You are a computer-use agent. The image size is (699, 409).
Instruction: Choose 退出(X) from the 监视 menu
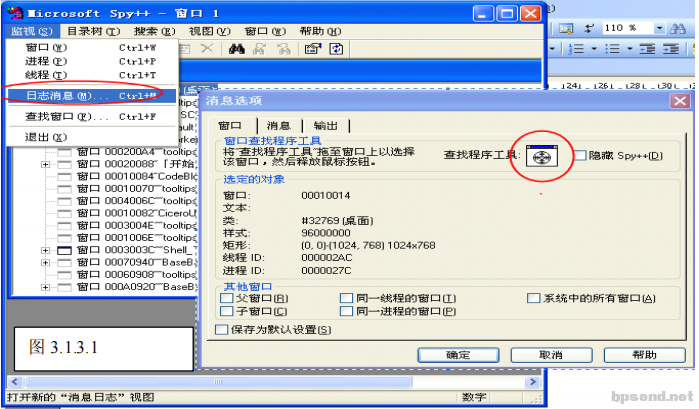91,137
